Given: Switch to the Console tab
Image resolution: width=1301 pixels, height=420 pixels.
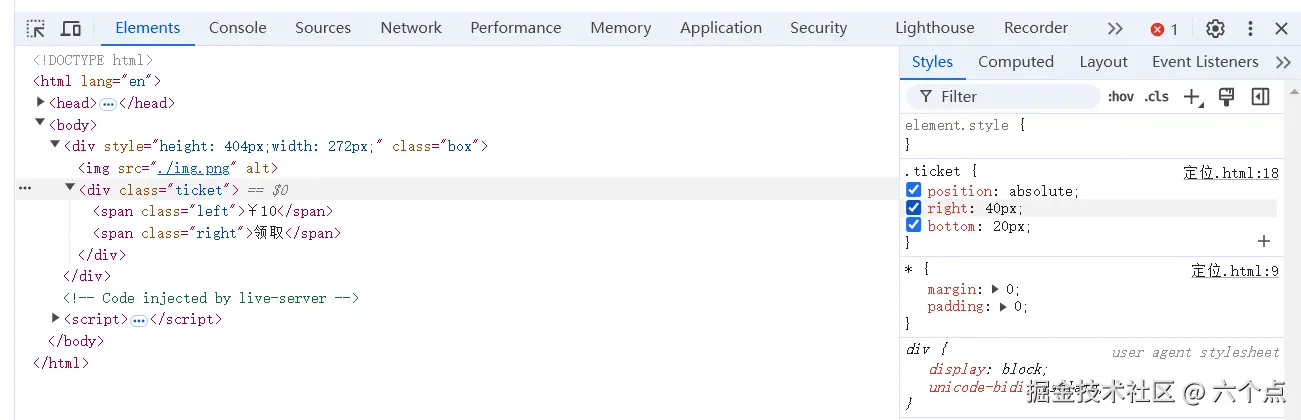Looking at the screenshot, I should (x=237, y=28).
